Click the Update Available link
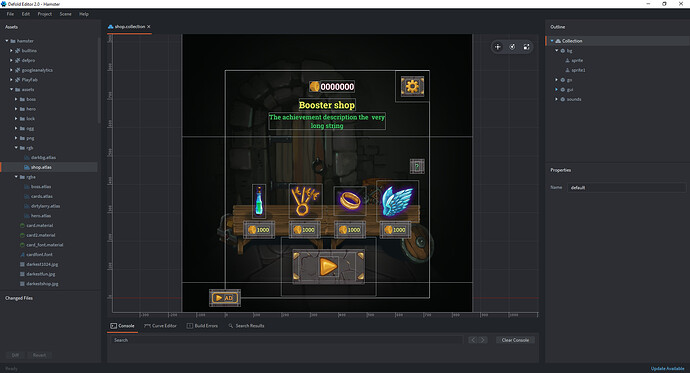Viewport: 690px width, 373px height. [x=668, y=369]
